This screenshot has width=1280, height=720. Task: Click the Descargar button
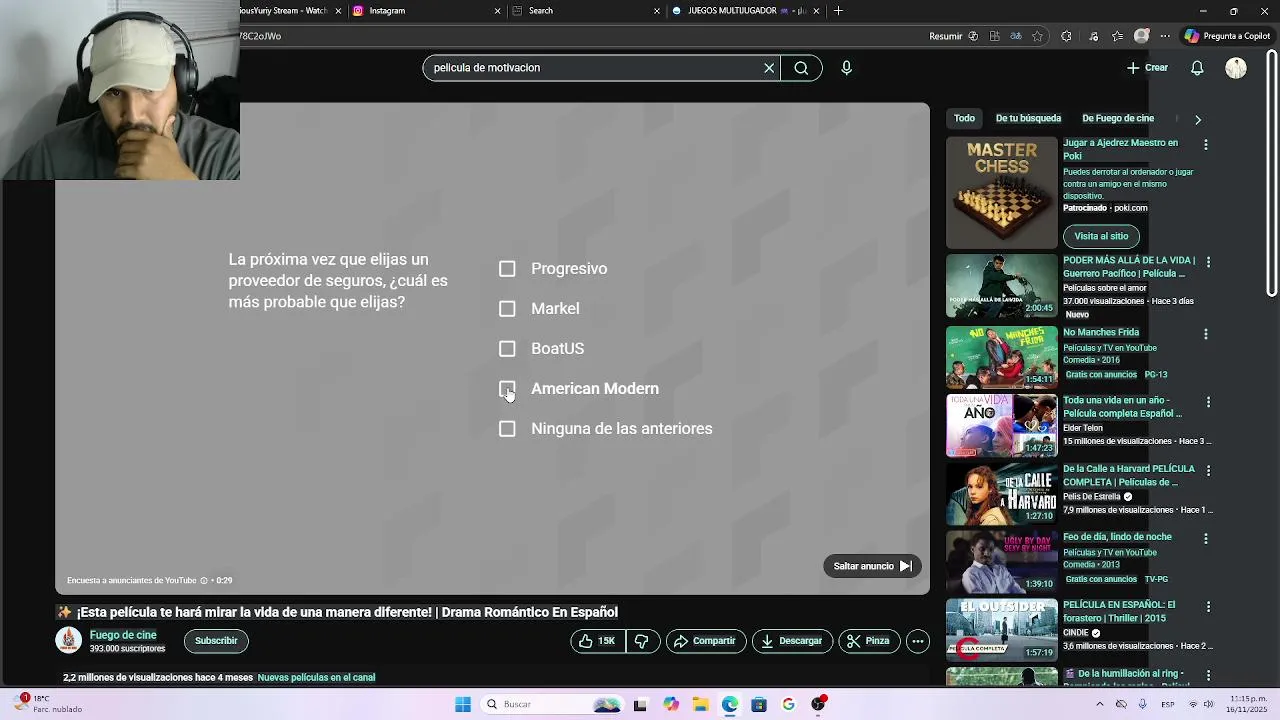click(x=792, y=641)
